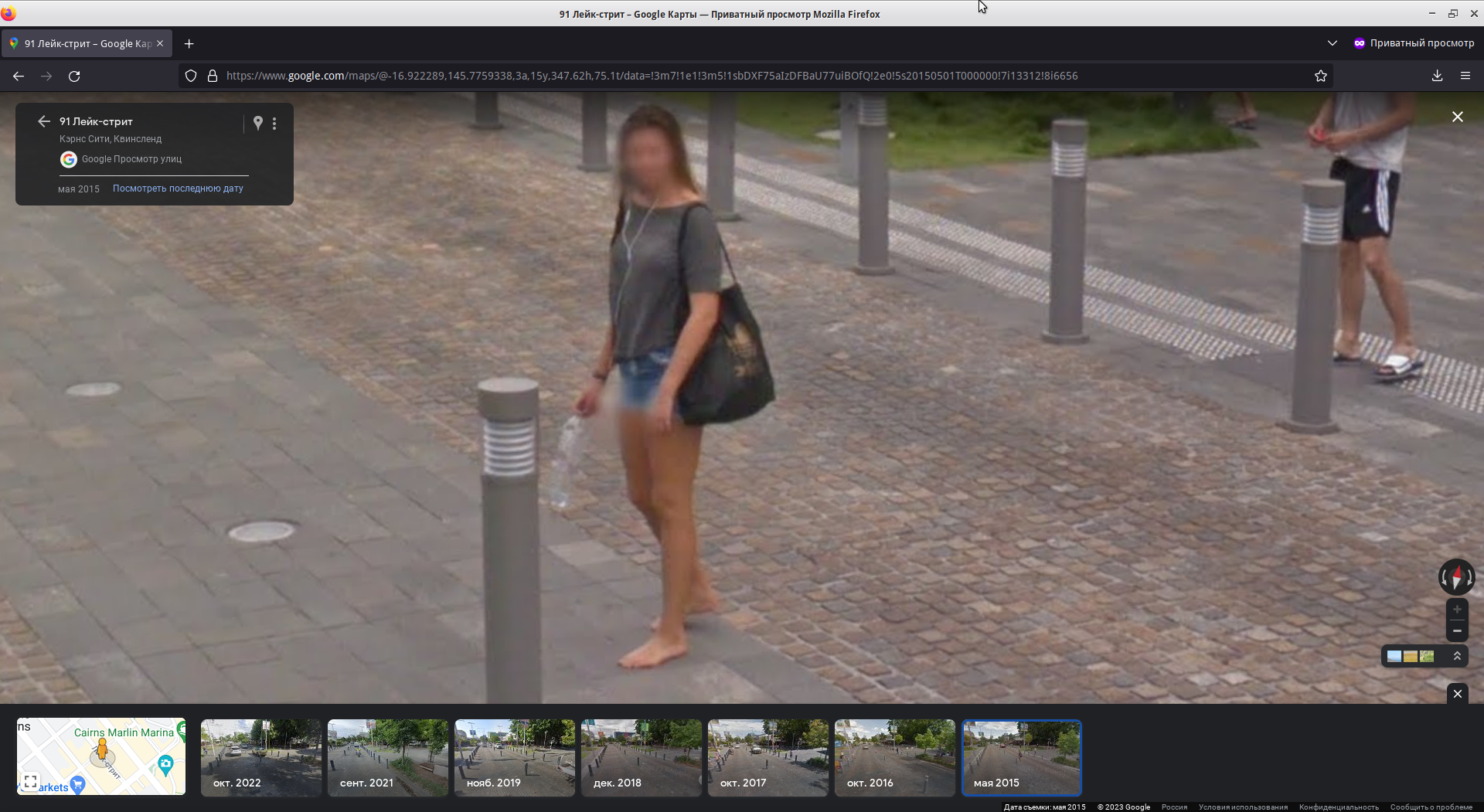Click 'Сообщить о проблеме' footer link
Screen dimensions: 1484x812
click(1431, 807)
